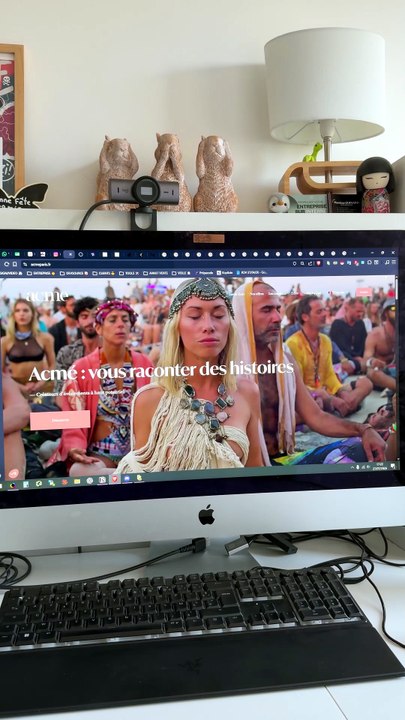Open the VEILLE bookmarks folder
The height and width of the screenshot is (720, 405).
point(181,273)
